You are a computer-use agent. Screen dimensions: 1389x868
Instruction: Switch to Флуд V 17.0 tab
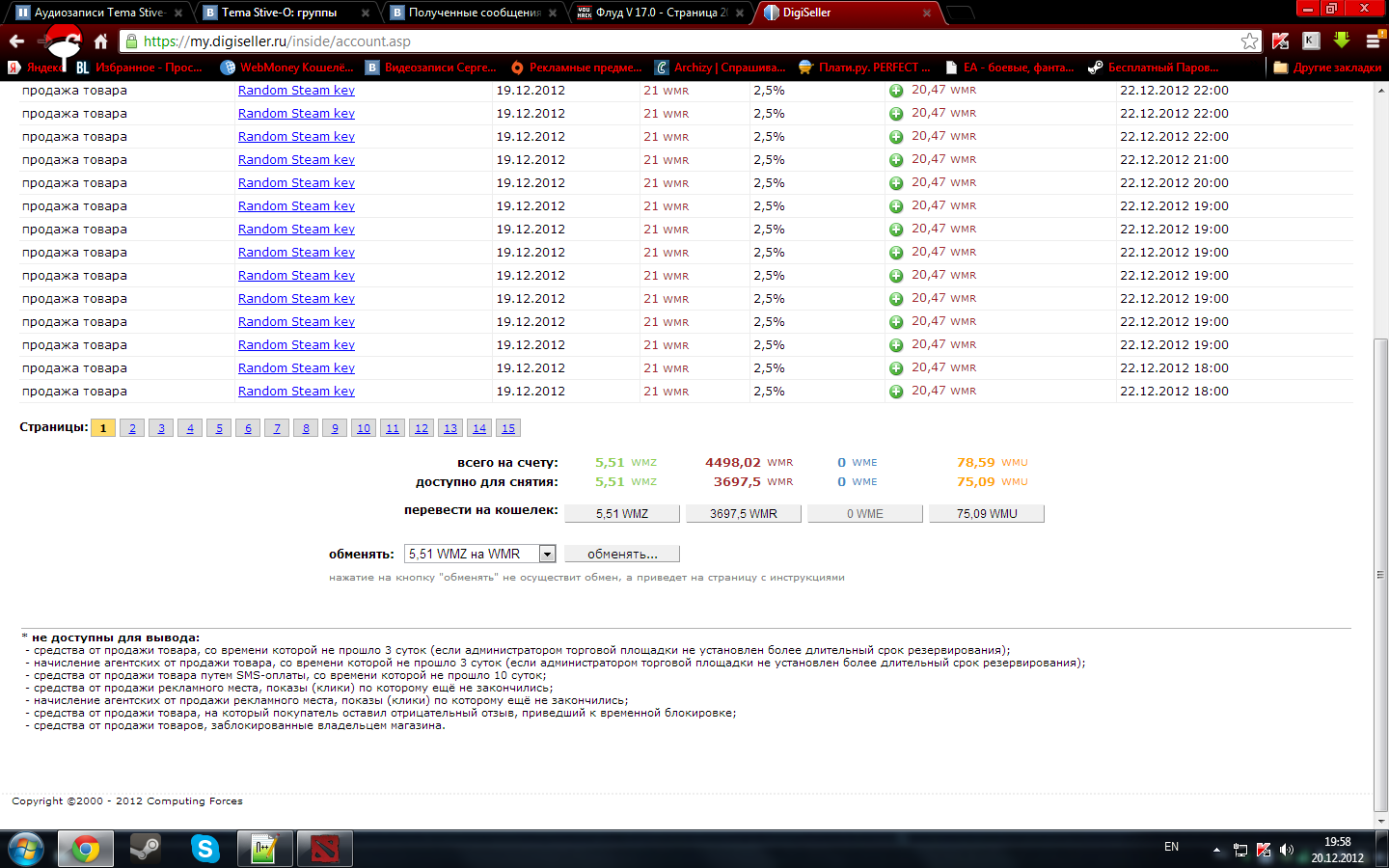click(x=661, y=13)
